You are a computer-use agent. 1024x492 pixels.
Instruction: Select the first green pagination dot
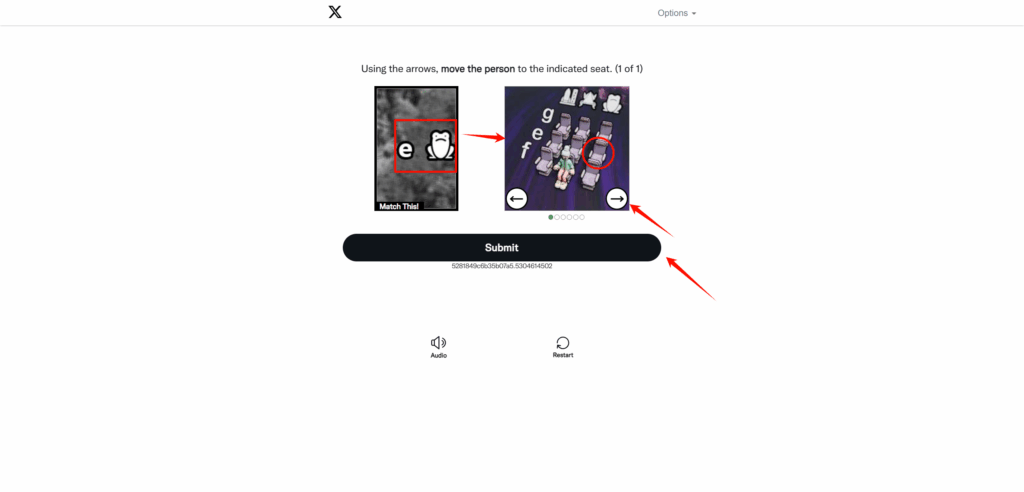click(551, 217)
